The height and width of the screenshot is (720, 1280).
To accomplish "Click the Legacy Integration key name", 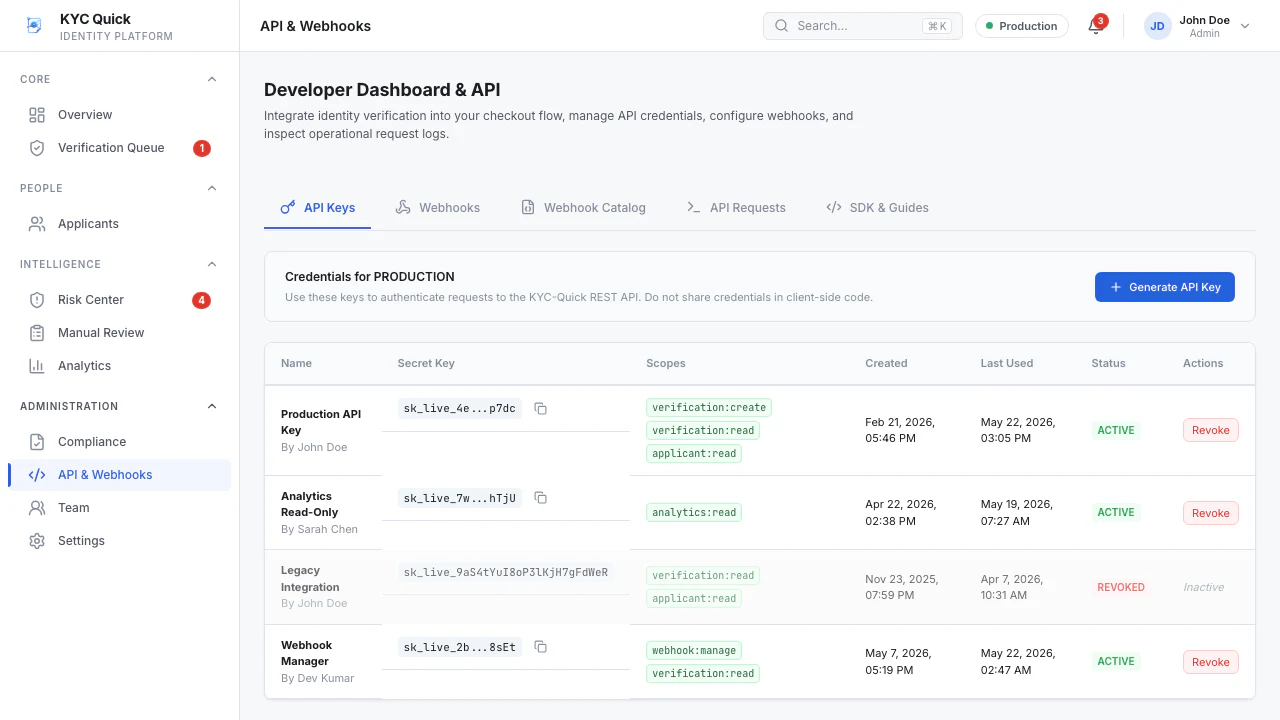I will tap(310, 579).
